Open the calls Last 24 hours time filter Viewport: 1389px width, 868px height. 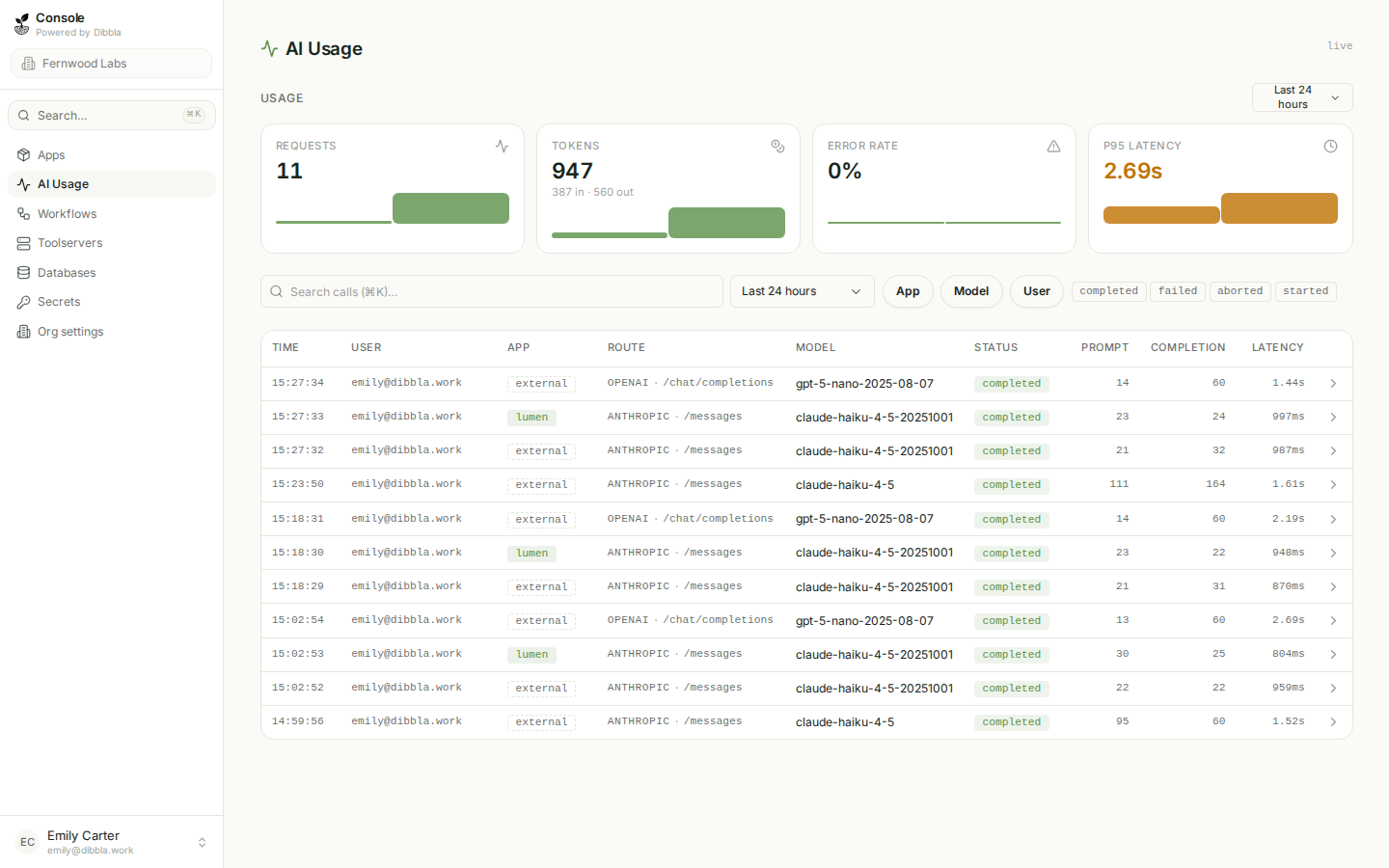point(802,291)
